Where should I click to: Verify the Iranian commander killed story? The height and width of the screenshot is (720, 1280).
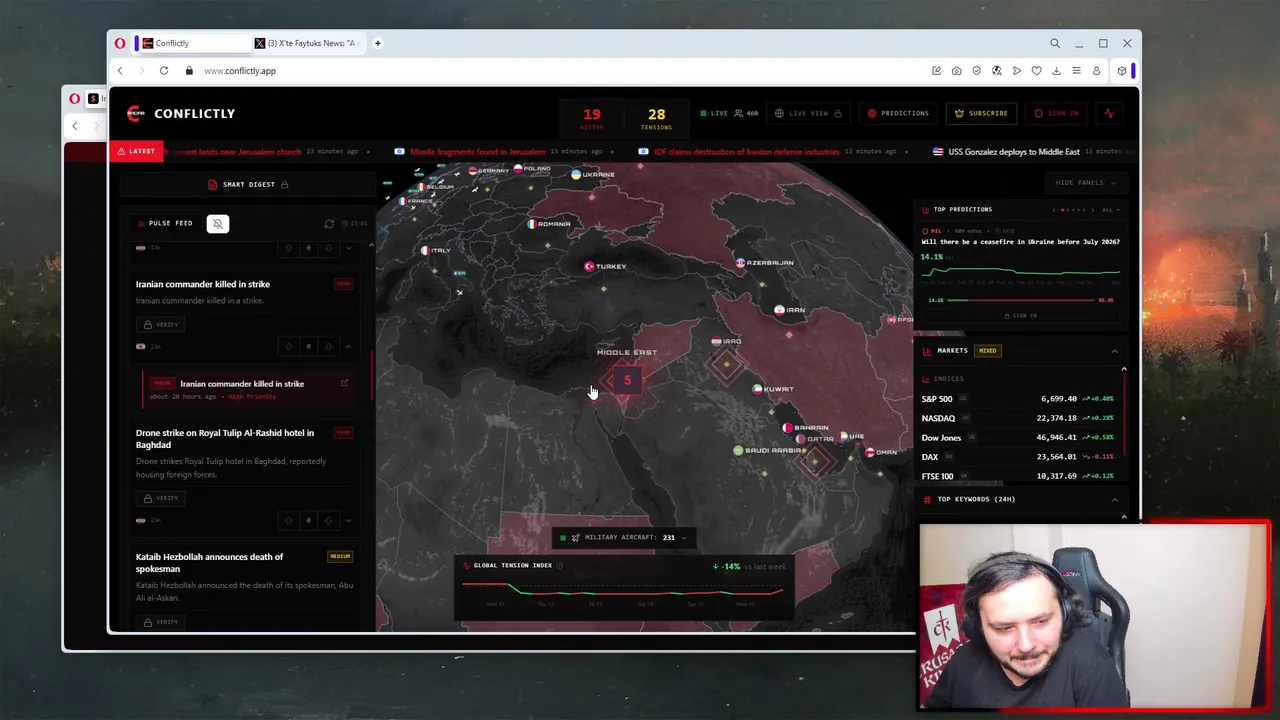pyautogui.click(x=160, y=324)
